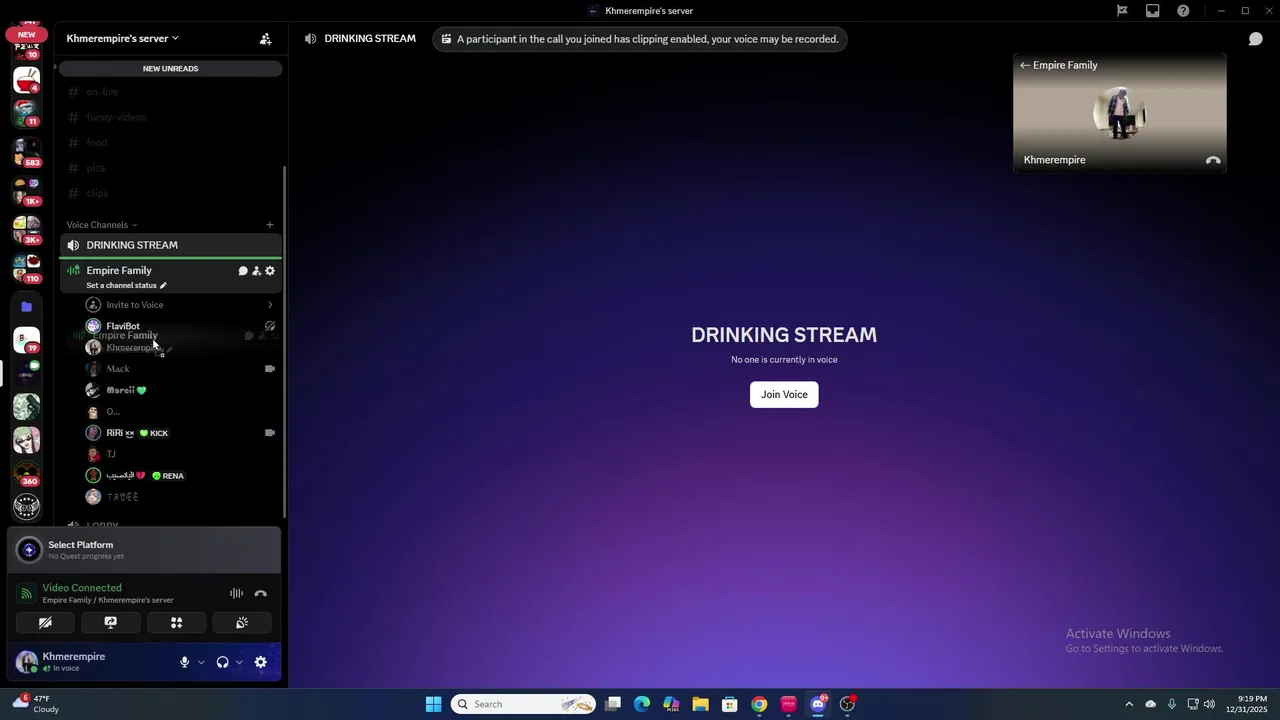The image size is (1280, 720).
Task: Open the Select Platform quest card
Action: click(x=144, y=550)
